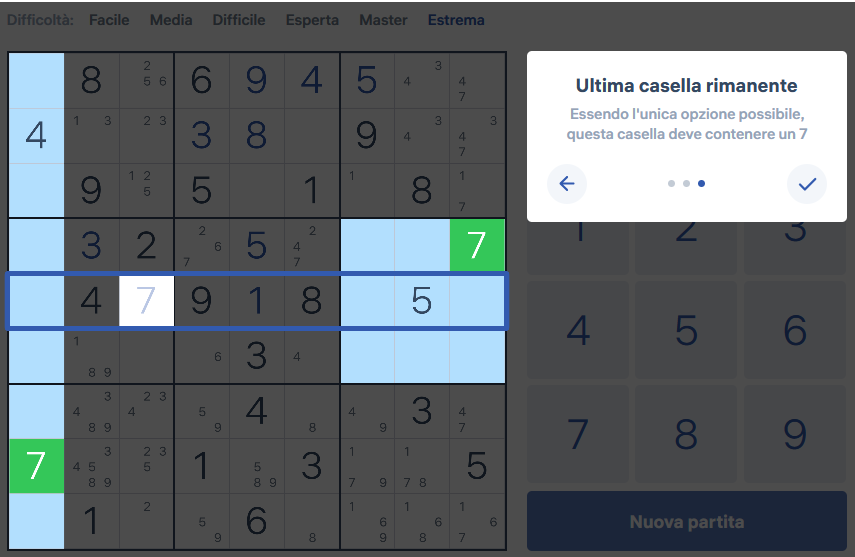
Task: Click the green 7 cell in the right column
Action: 476,246
